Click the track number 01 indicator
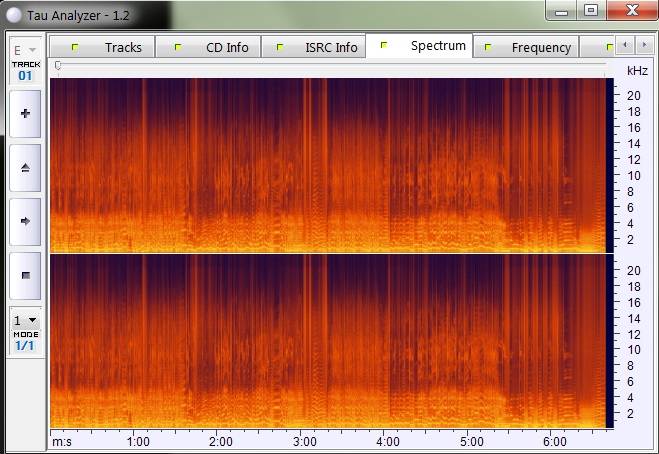Screen dimensions: 659x454 coord(25,75)
